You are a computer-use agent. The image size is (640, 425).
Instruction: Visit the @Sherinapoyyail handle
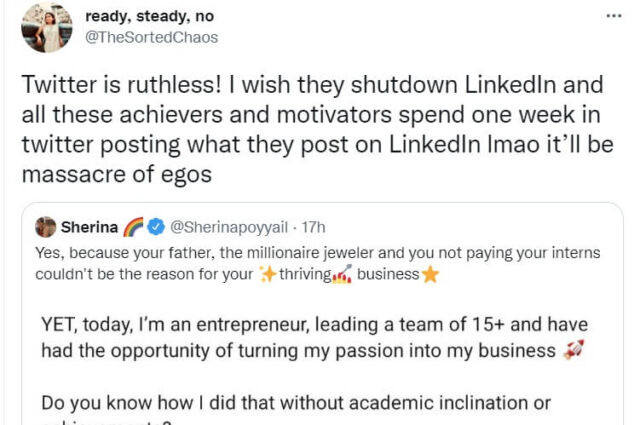coord(214,226)
